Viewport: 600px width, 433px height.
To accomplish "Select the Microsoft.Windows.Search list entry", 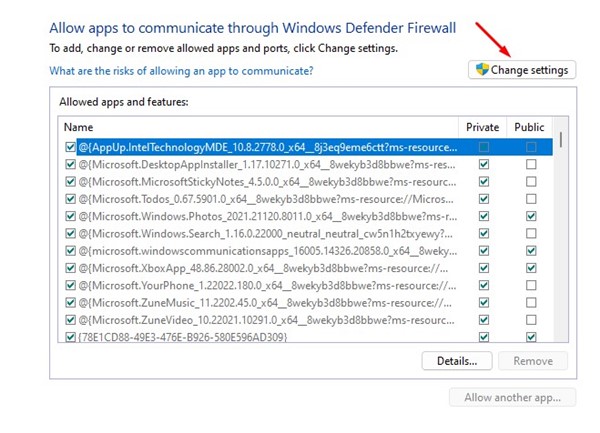I will 266,233.
